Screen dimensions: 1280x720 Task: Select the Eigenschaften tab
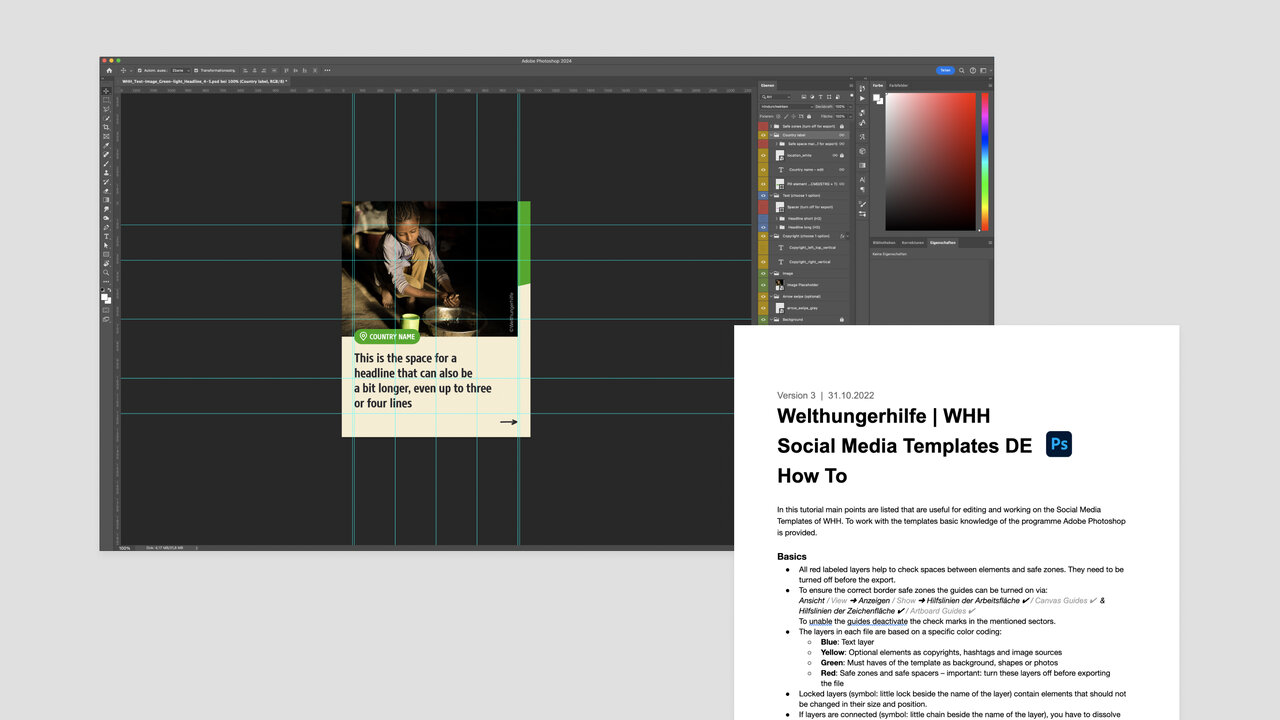pyautogui.click(x=943, y=242)
